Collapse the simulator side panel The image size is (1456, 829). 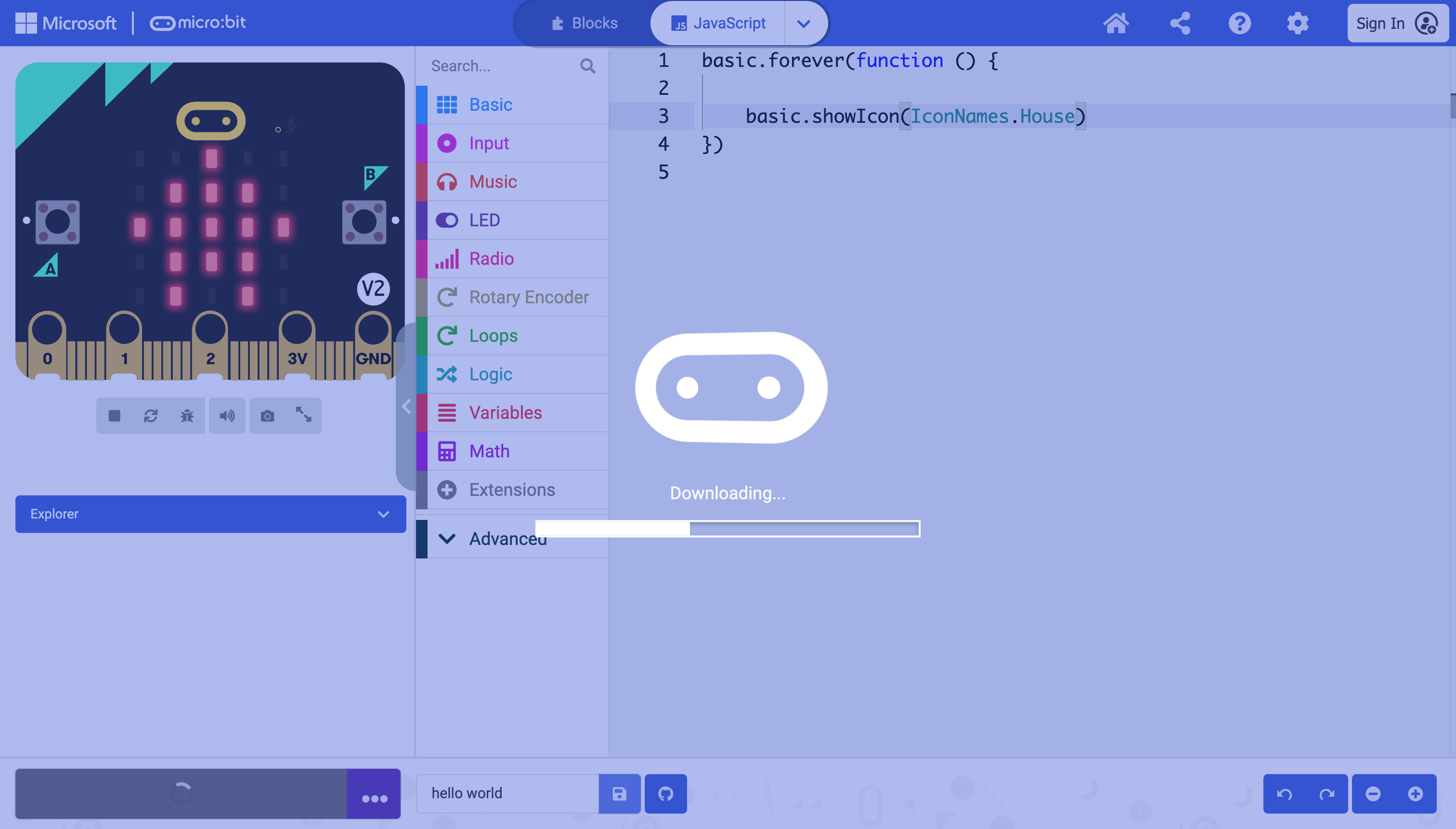[406, 406]
